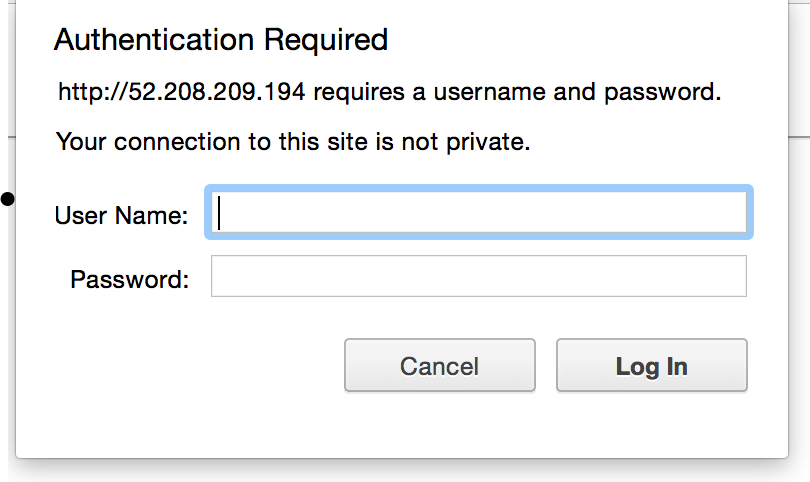Viewport: 810px width, 482px height.
Task: Click the "connection is not private" warning
Action: (x=292, y=142)
